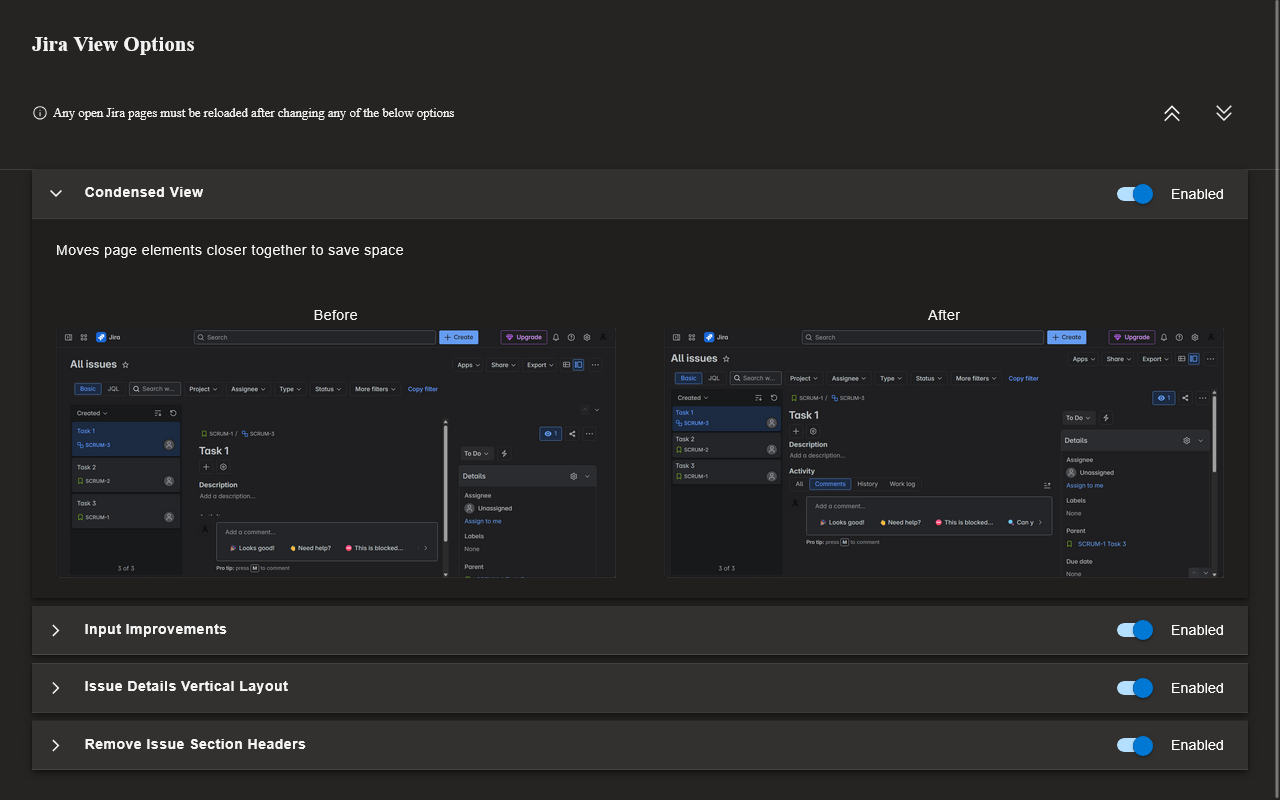This screenshot has width=1280, height=800.
Task: Switch to the History activity tab
Action: 867,483
